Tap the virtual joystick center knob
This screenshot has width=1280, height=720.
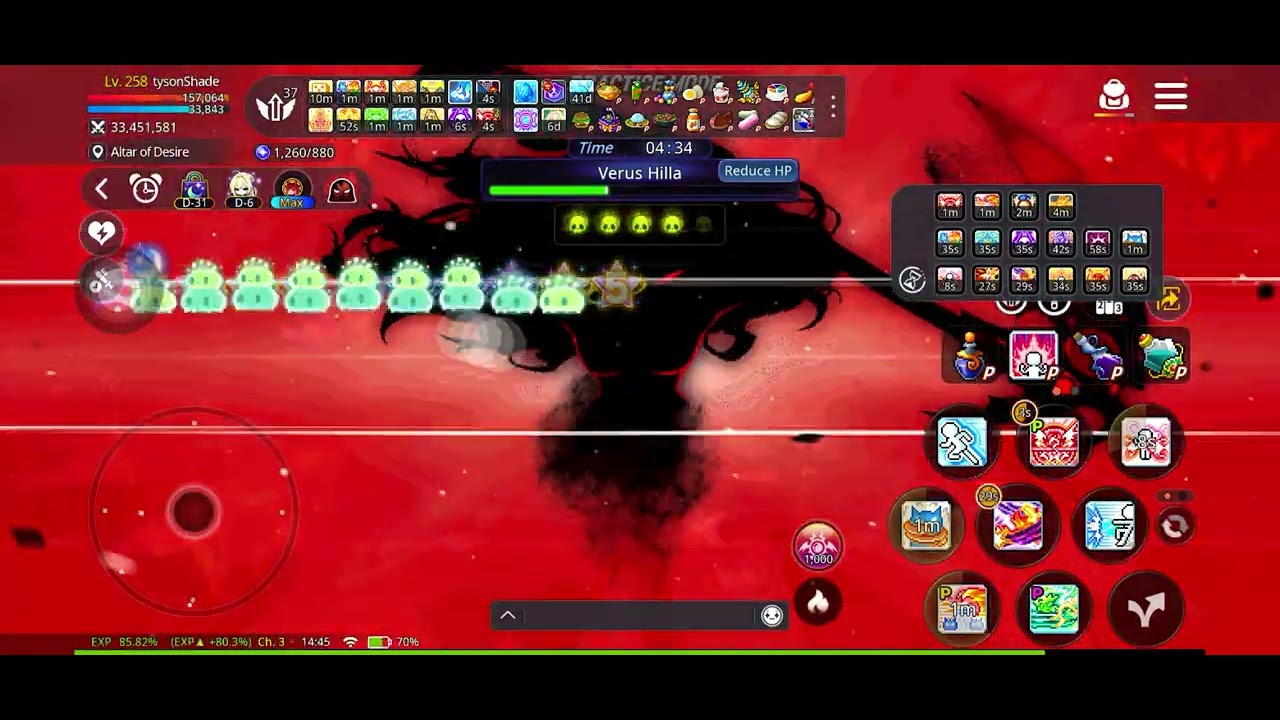193,511
